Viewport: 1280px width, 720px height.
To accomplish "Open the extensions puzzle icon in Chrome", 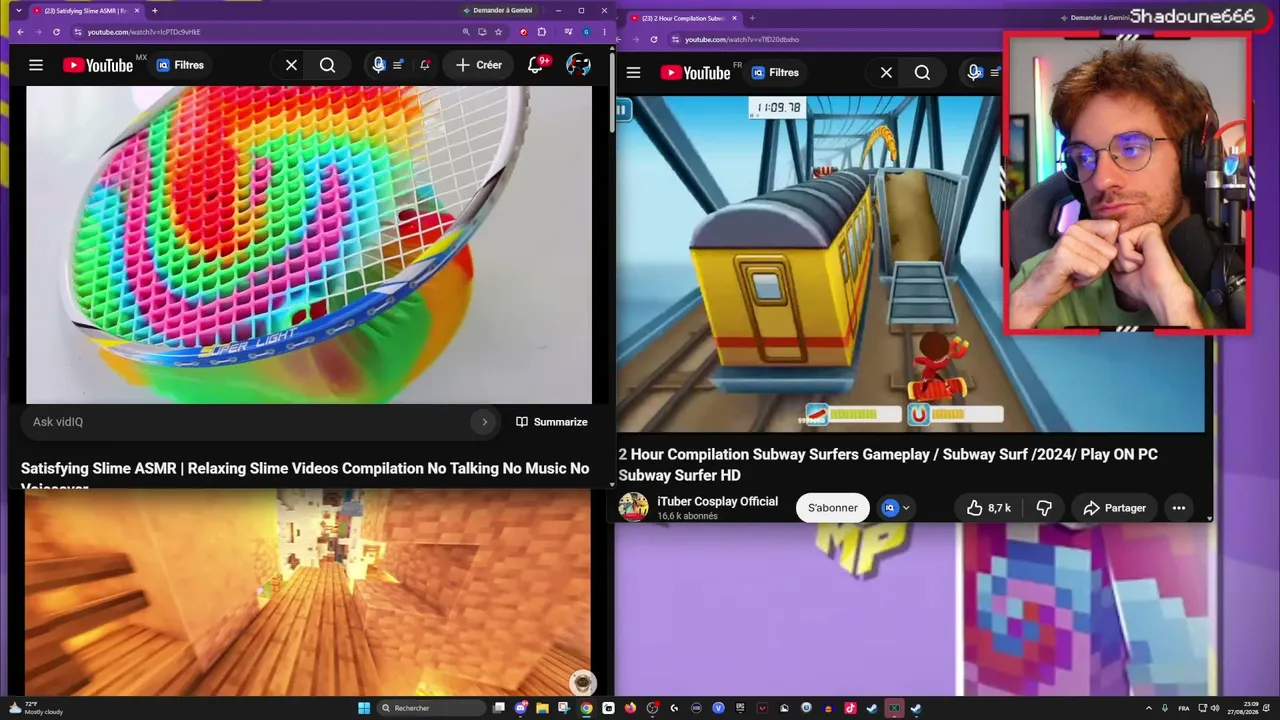I will (x=542, y=32).
